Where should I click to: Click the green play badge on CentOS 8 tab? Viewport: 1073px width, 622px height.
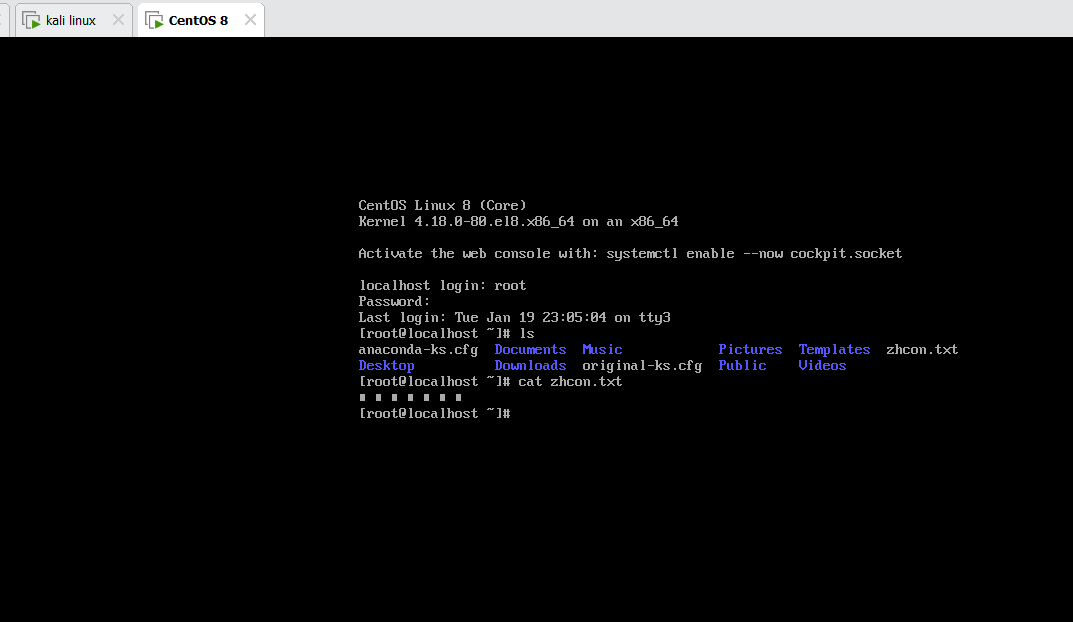pyautogui.click(x=161, y=23)
